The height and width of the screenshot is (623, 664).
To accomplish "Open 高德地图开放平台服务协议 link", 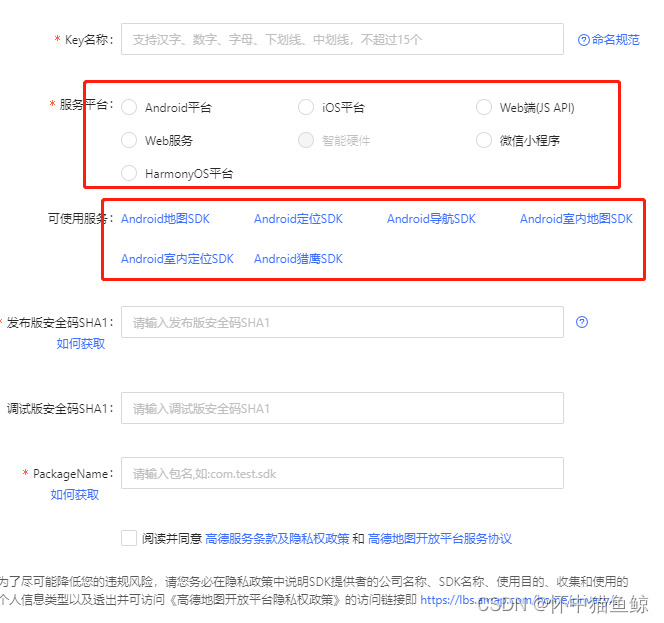I will click(x=440, y=539).
